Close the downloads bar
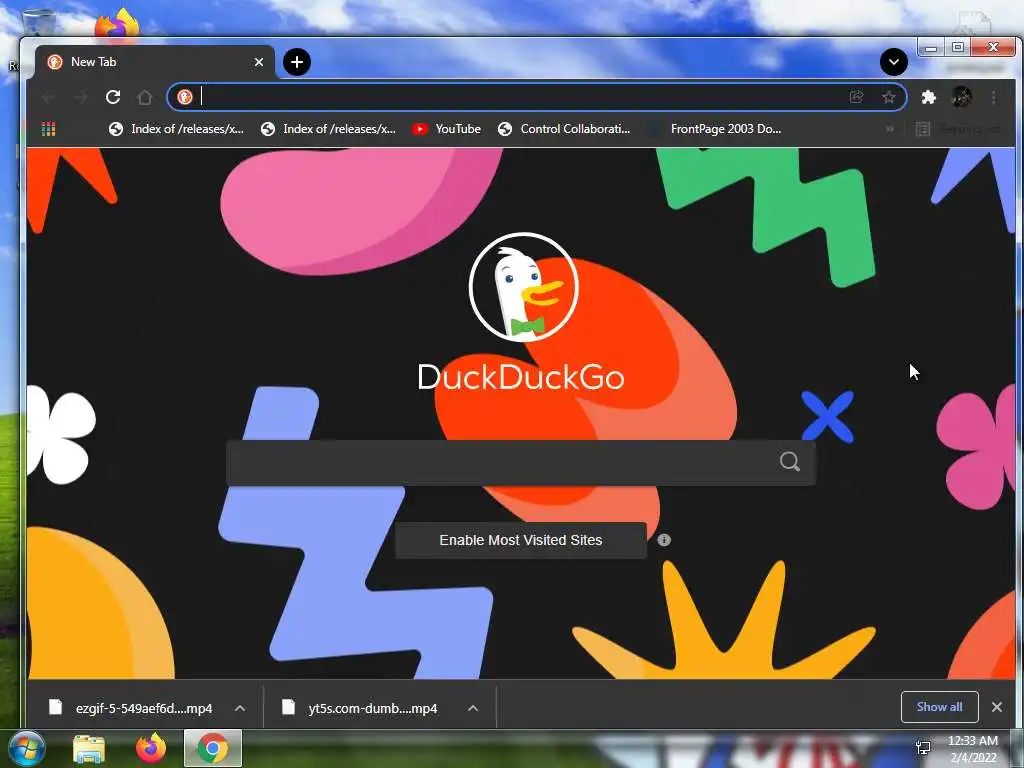 pos(997,707)
